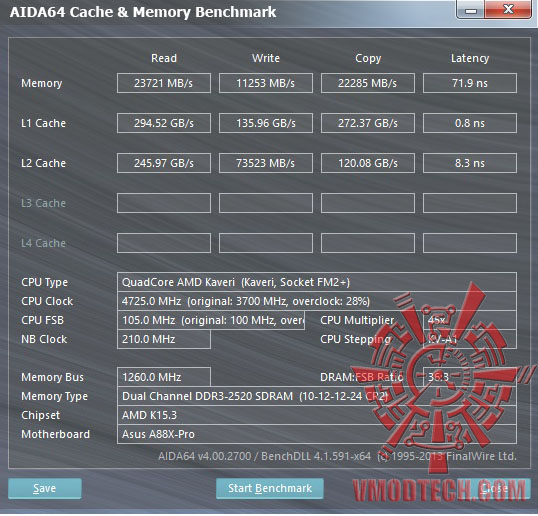538x516 pixels.
Task: Start the benchmark run
Action: 270,488
